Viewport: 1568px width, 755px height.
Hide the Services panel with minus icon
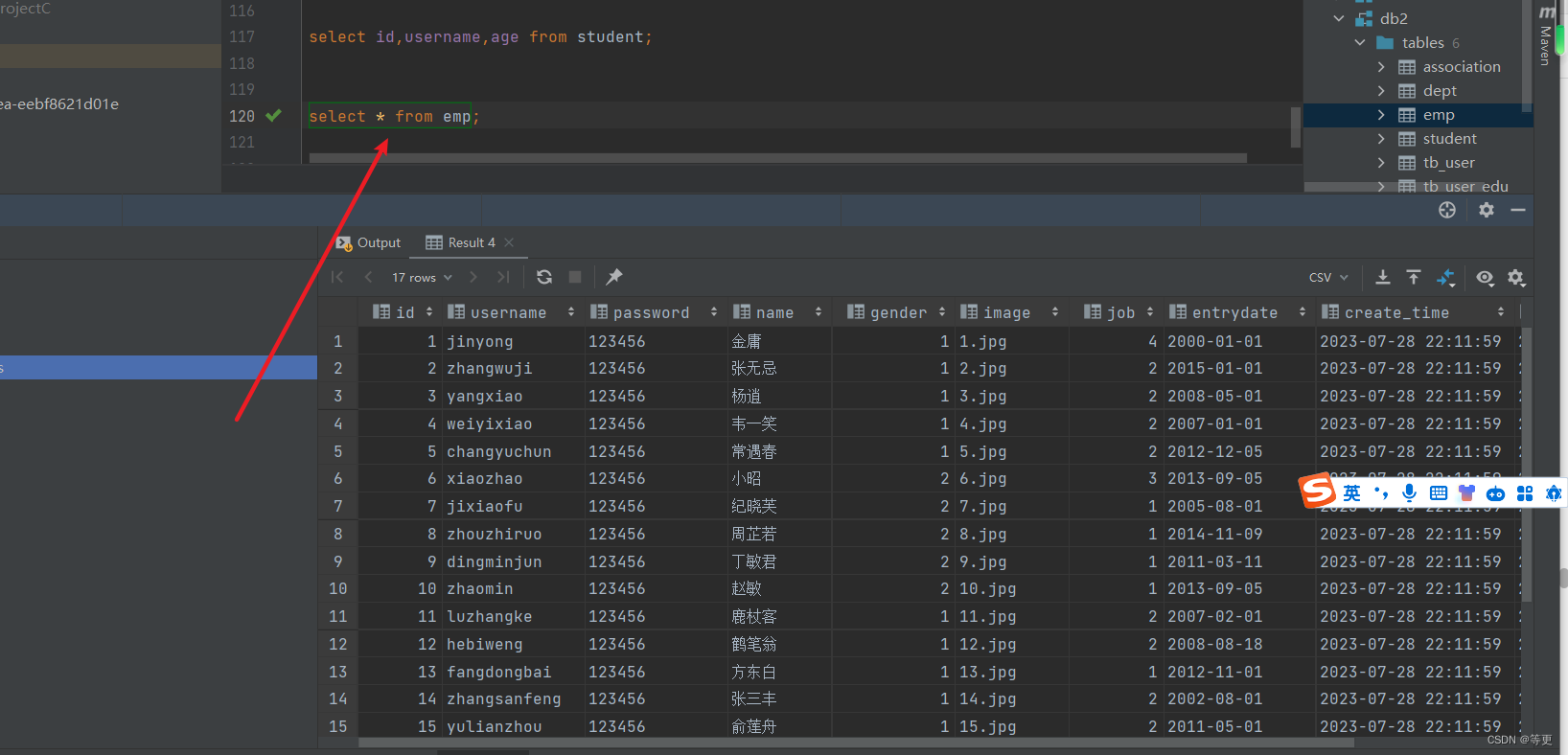(x=1518, y=210)
